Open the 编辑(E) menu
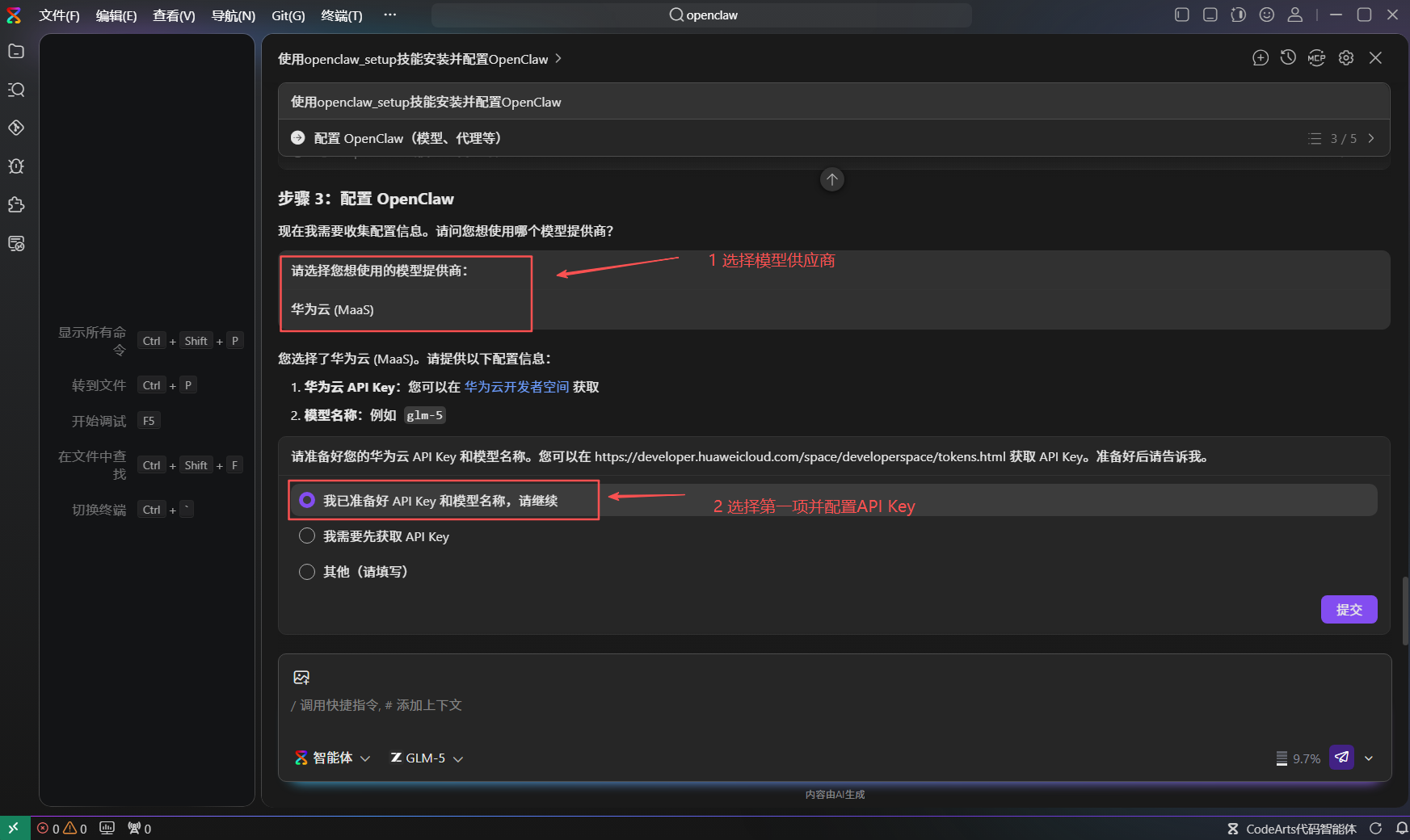 pos(116,15)
